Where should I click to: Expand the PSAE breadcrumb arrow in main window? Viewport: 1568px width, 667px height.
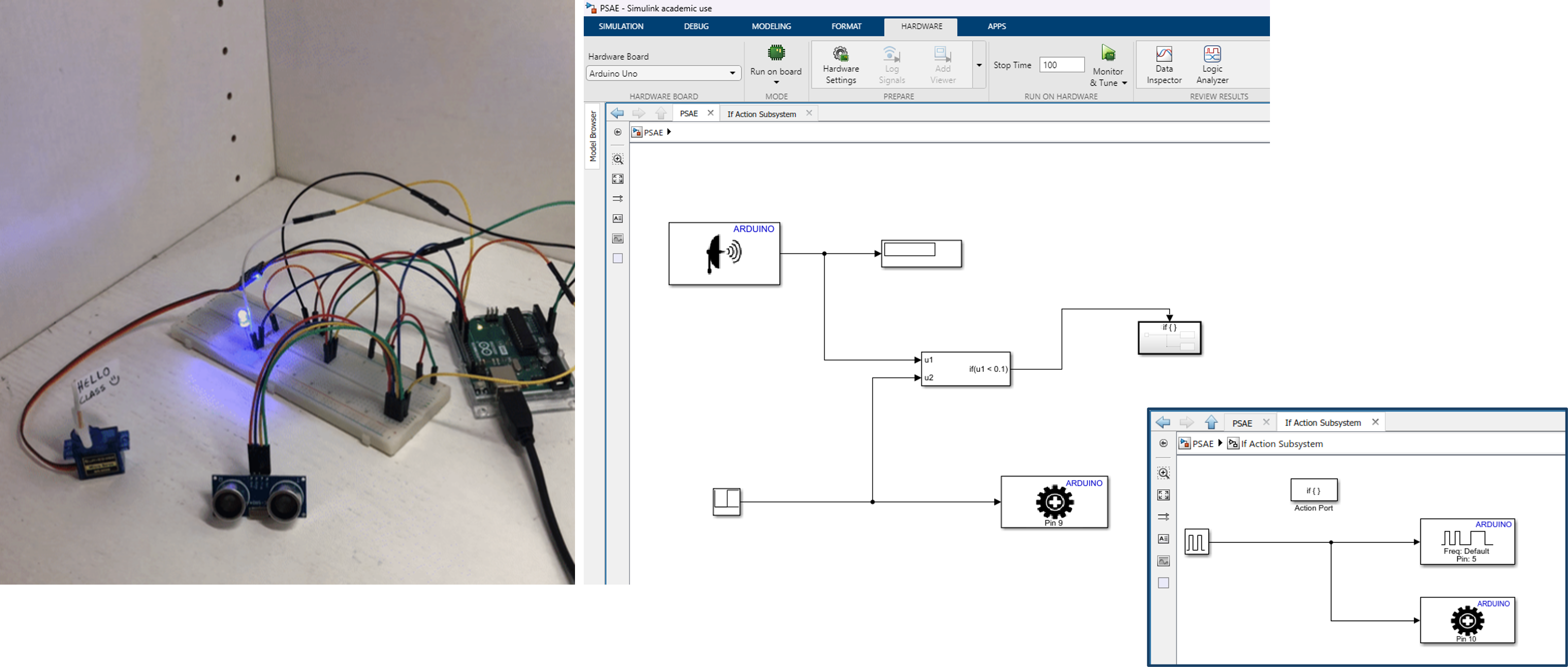tap(669, 131)
